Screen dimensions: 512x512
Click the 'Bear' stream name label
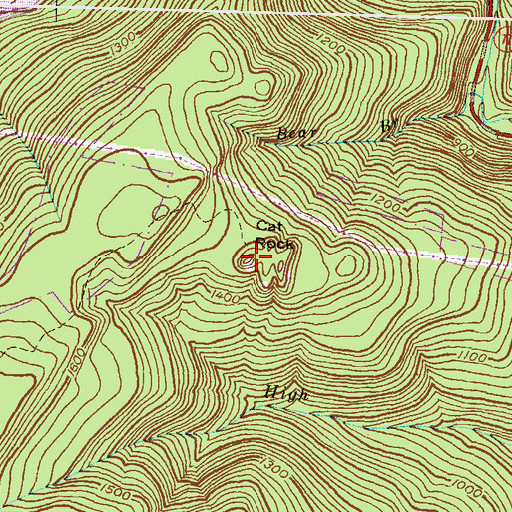pyautogui.click(x=296, y=134)
